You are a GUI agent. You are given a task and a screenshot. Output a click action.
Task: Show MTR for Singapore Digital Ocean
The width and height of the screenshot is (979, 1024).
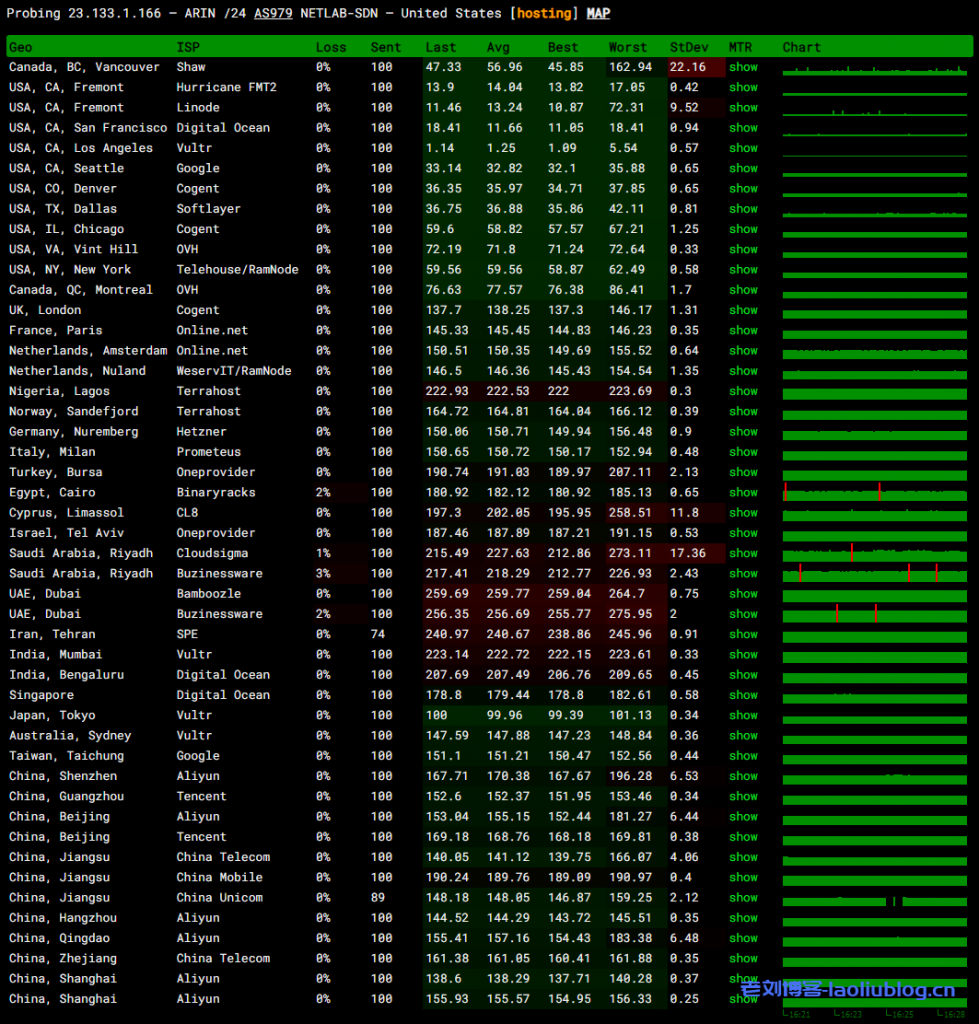[x=743, y=695]
